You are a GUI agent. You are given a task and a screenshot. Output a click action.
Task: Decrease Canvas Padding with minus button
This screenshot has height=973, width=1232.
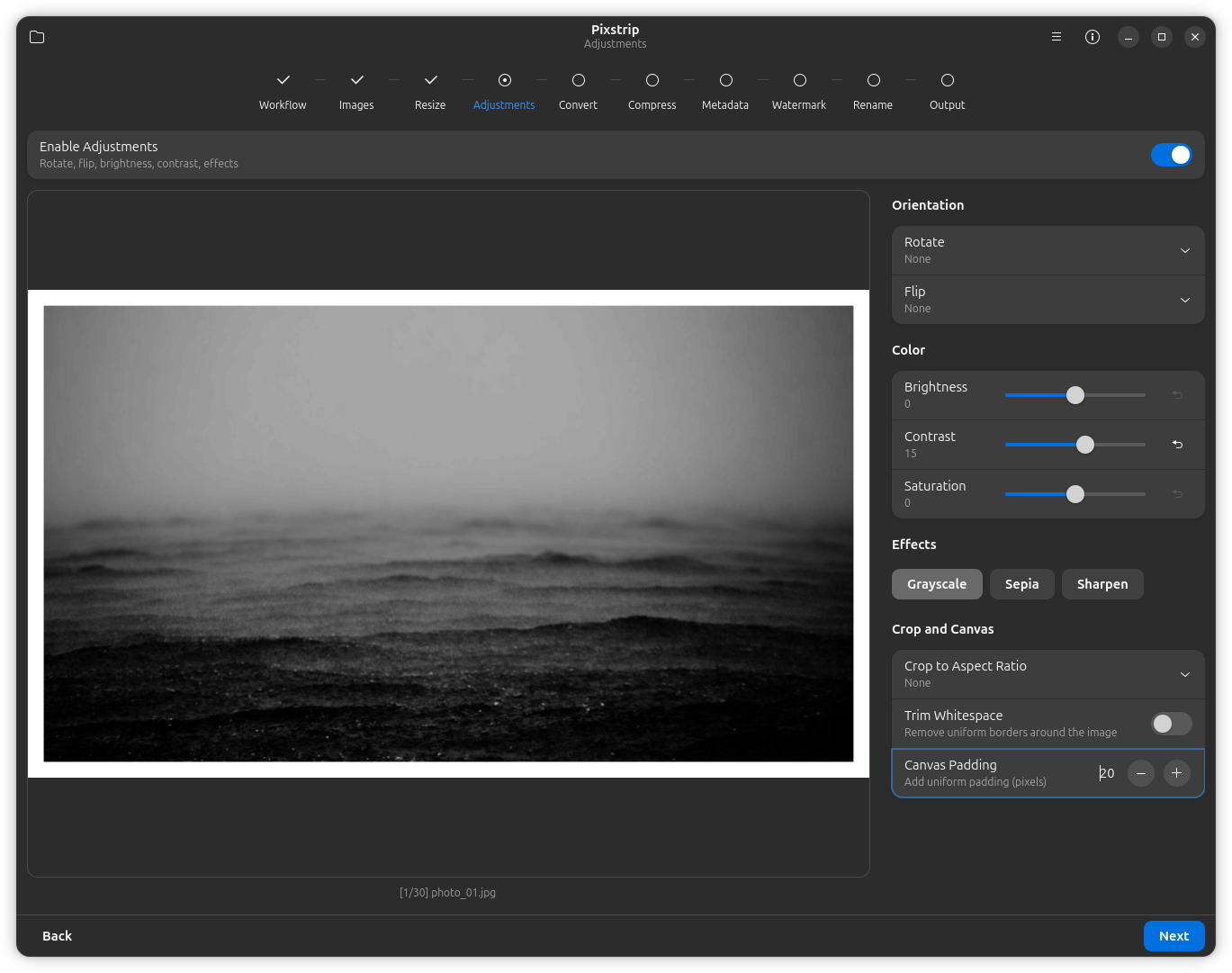tap(1141, 773)
